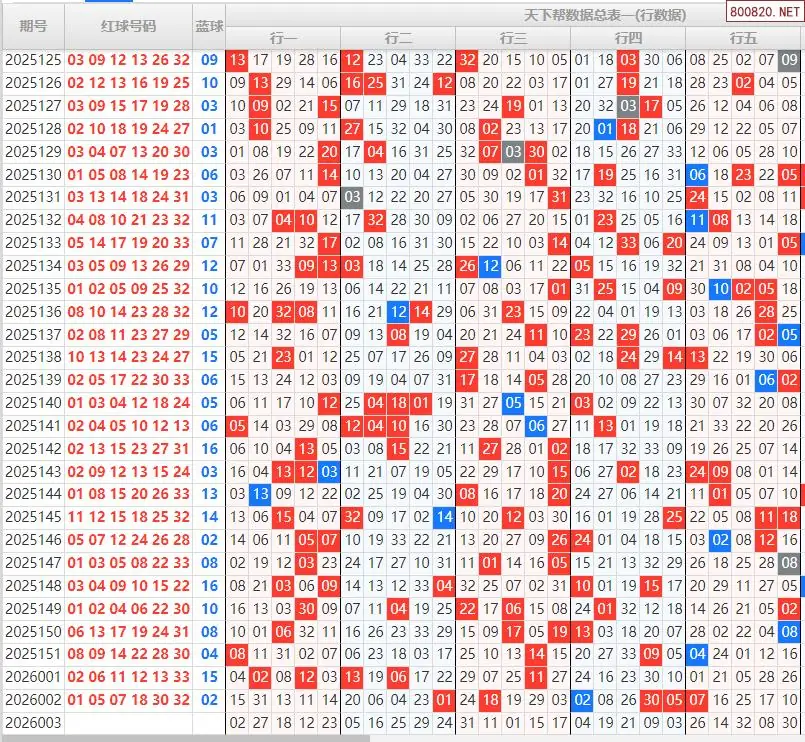Click the 期号 column header
This screenshot has height=742, width=805.
(x=33, y=26)
